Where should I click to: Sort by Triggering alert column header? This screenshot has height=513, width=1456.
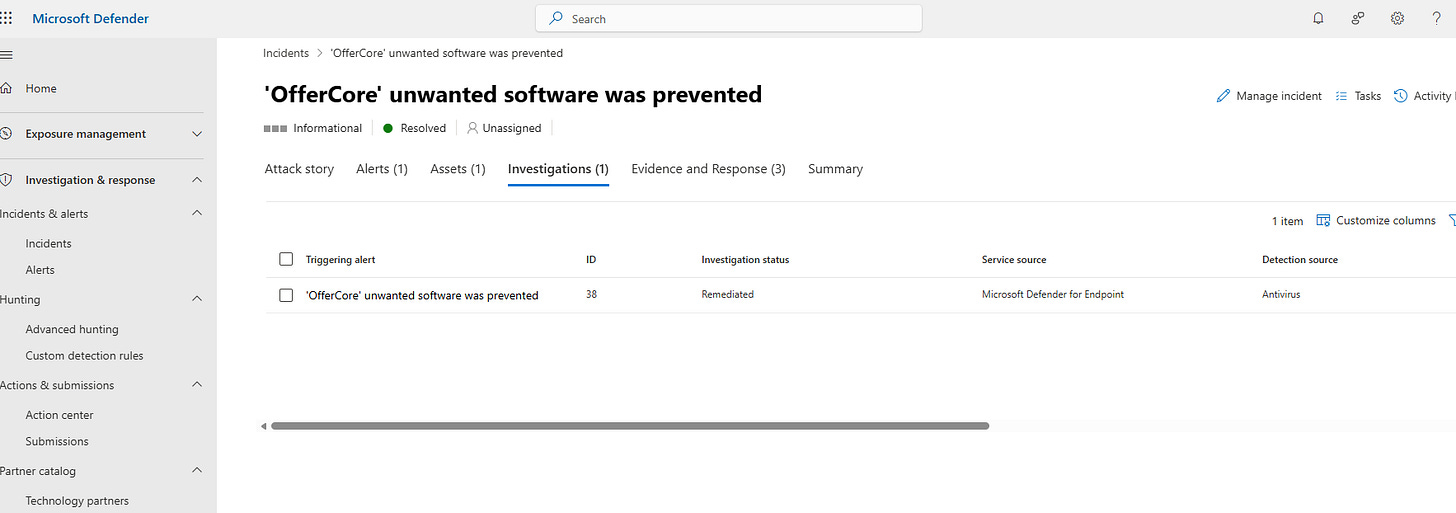[x=340, y=259]
